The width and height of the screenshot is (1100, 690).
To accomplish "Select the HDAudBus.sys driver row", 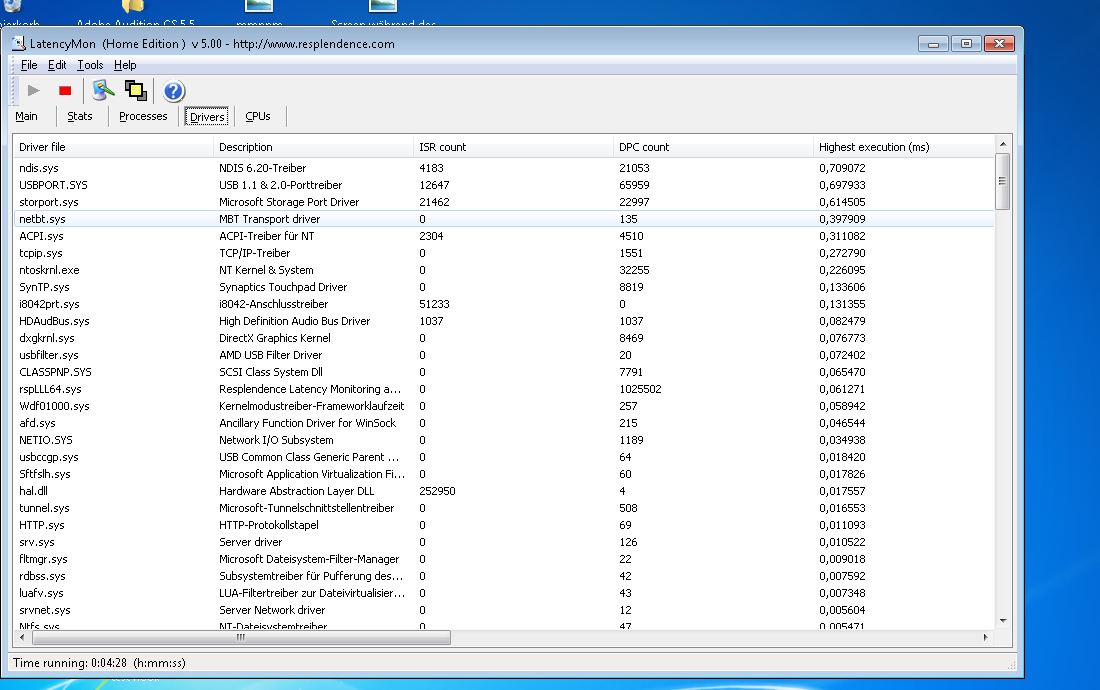I will (x=504, y=321).
